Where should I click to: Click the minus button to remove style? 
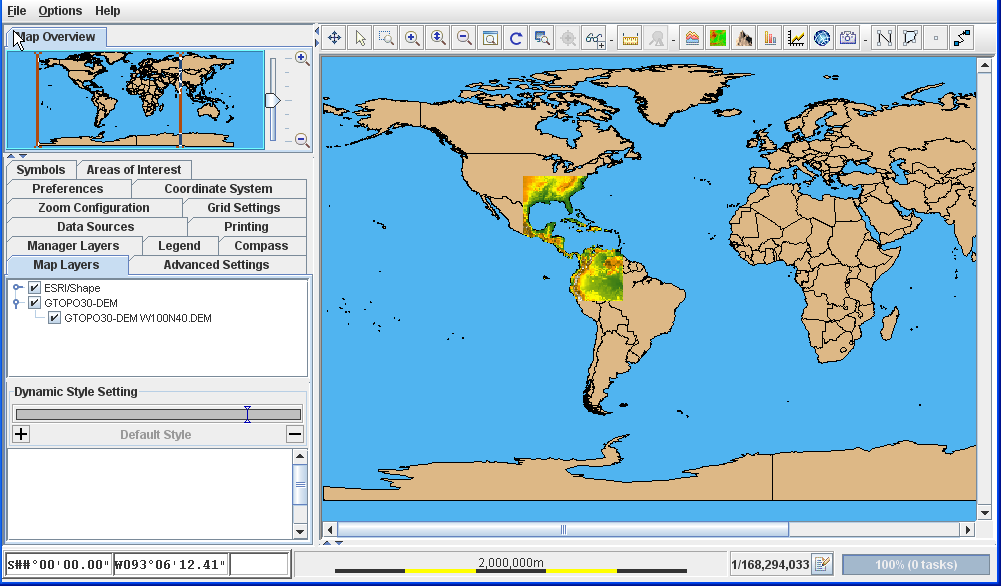[x=294, y=434]
